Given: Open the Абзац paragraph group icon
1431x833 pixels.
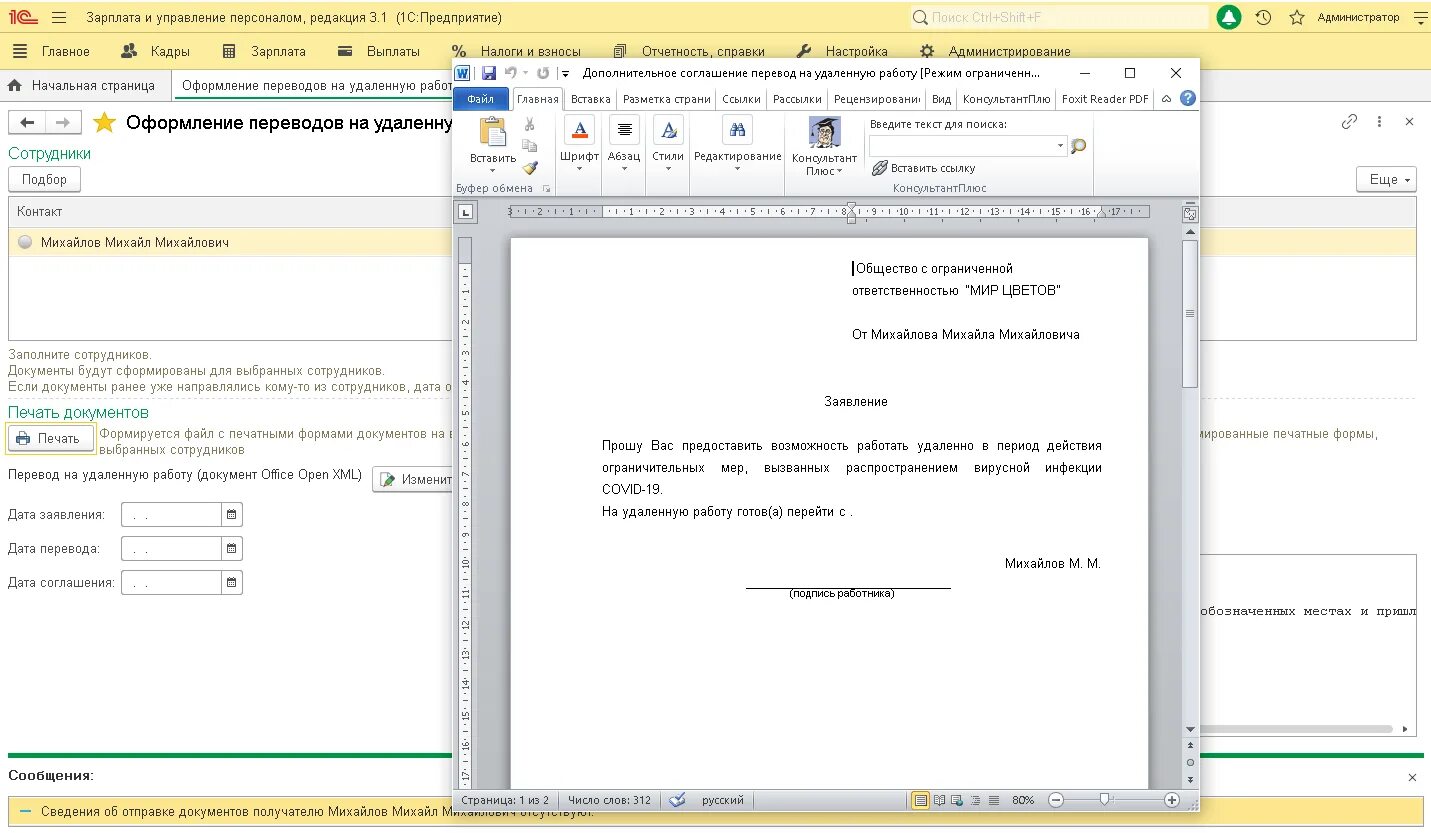Looking at the screenshot, I should tap(624, 130).
